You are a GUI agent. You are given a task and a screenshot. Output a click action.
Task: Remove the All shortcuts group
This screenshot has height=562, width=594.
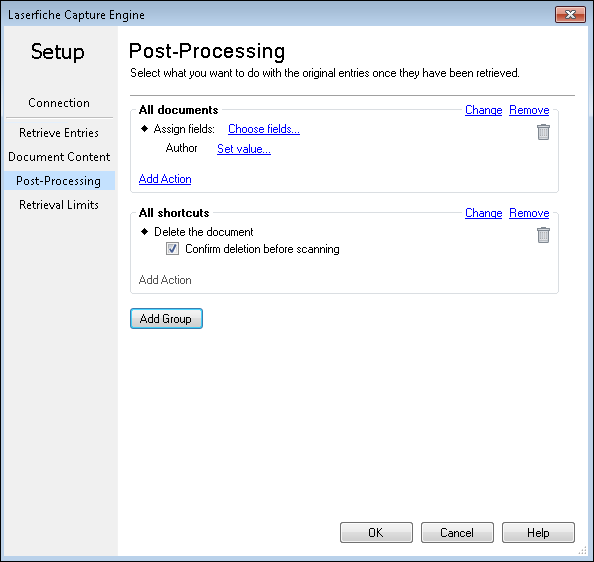(x=529, y=213)
